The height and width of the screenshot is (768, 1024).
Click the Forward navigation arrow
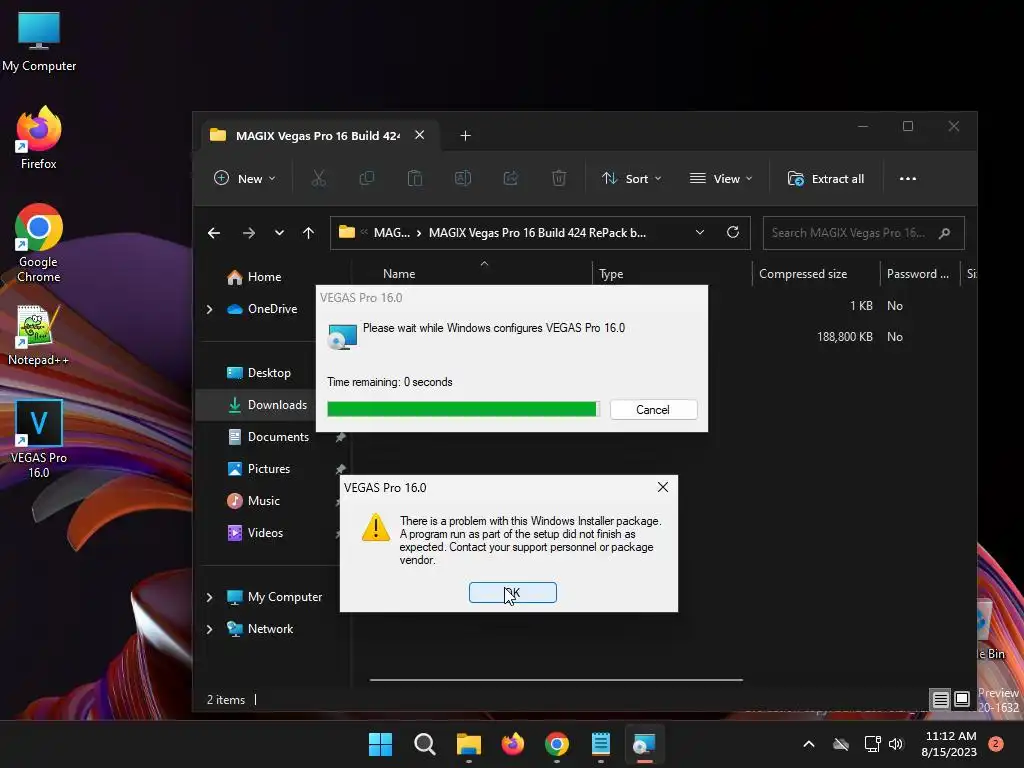click(249, 233)
